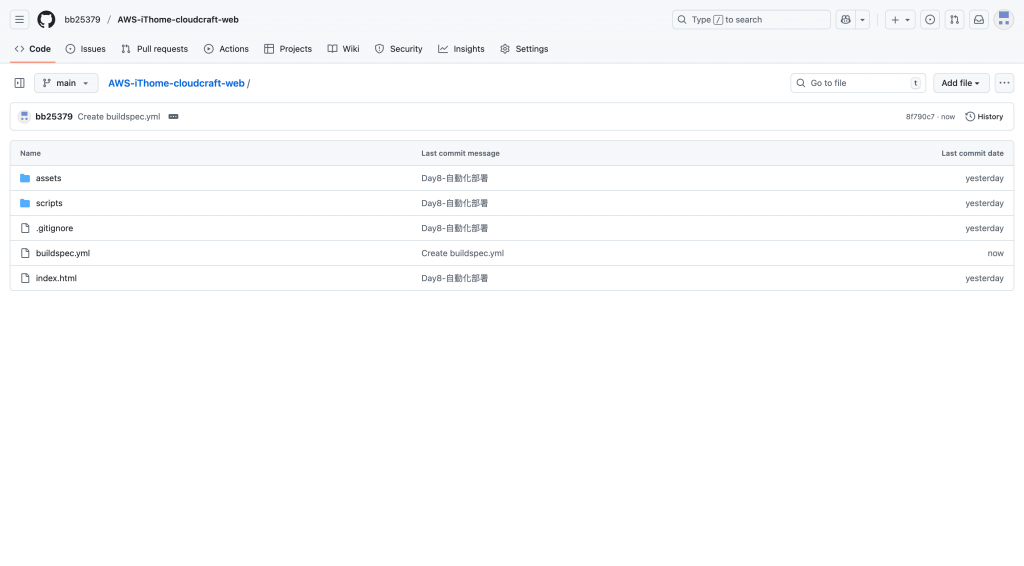Click the 'Last commit date' column header

972,153
